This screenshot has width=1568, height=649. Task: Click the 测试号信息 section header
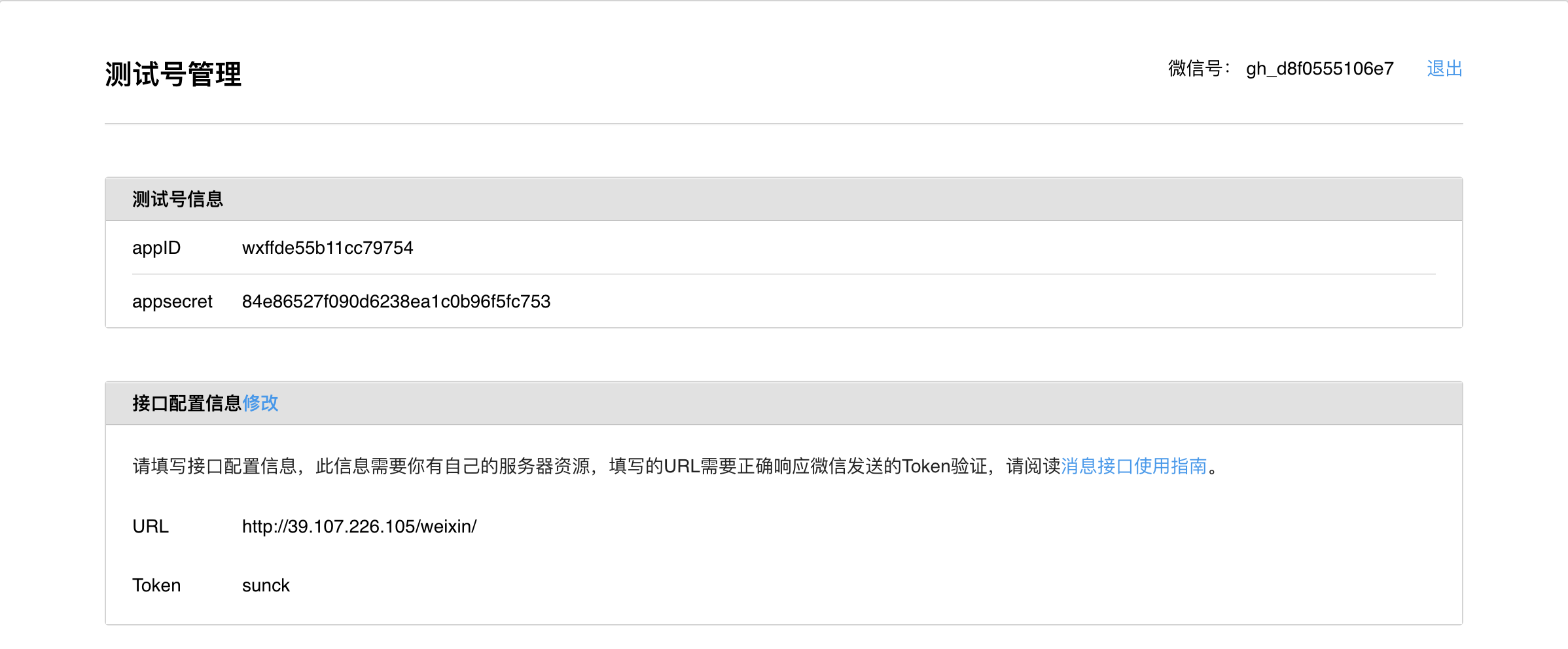(x=177, y=199)
